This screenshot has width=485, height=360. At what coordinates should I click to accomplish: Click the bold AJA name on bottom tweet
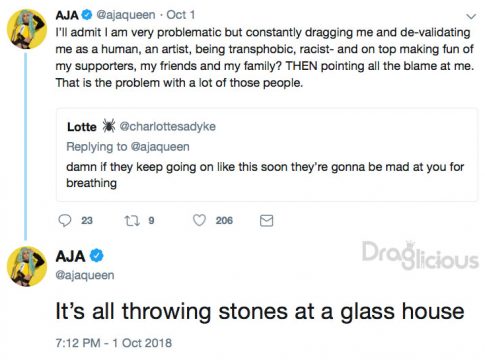[70, 256]
